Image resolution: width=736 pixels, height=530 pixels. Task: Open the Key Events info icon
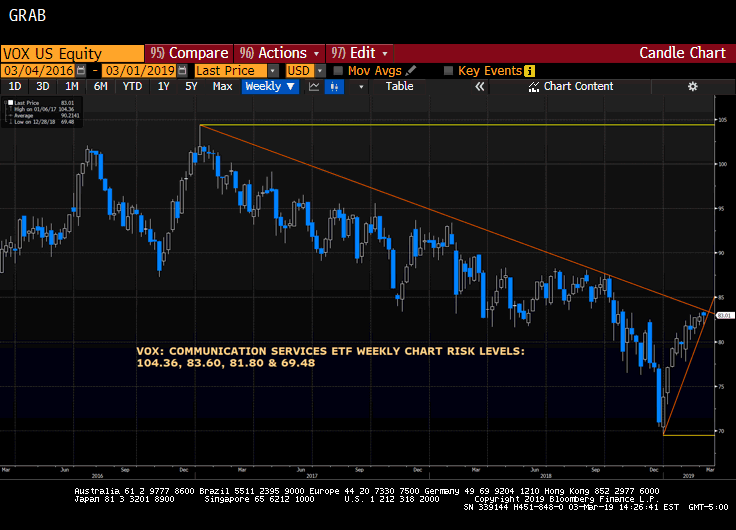(x=529, y=71)
